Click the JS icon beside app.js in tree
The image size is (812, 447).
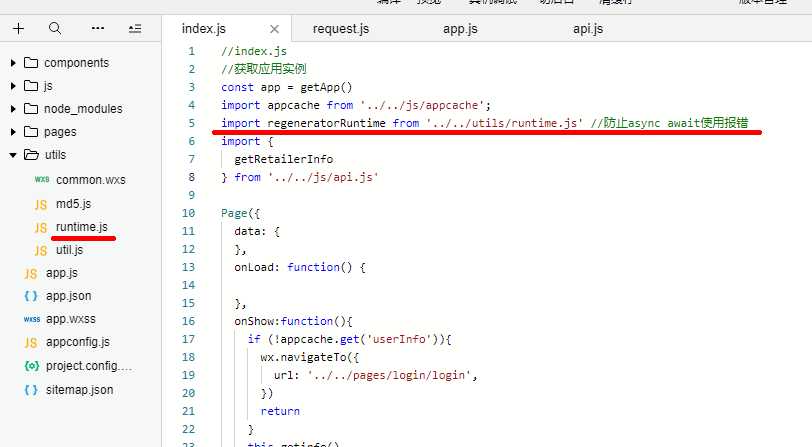31,273
